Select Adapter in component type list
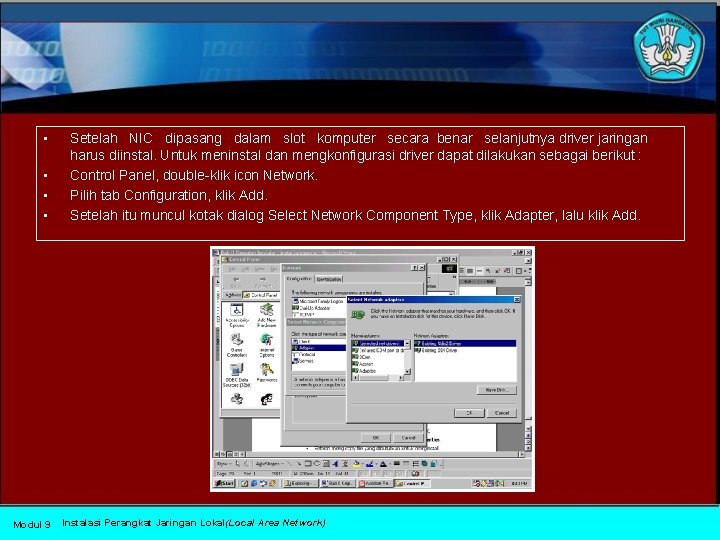This screenshot has width=720, height=540. [x=319, y=348]
